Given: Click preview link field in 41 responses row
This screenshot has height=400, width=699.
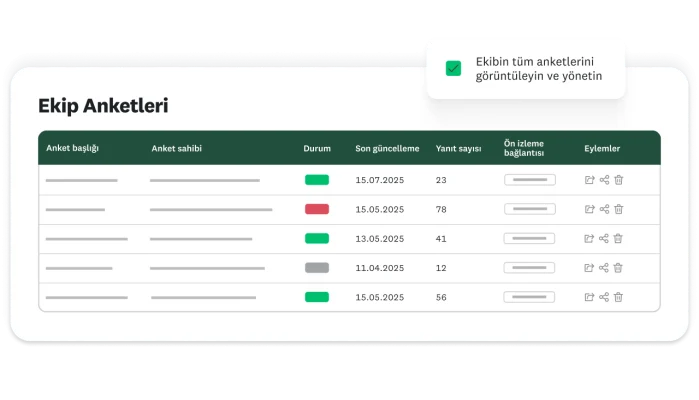Looking at the screenshot, I should 529,239.
